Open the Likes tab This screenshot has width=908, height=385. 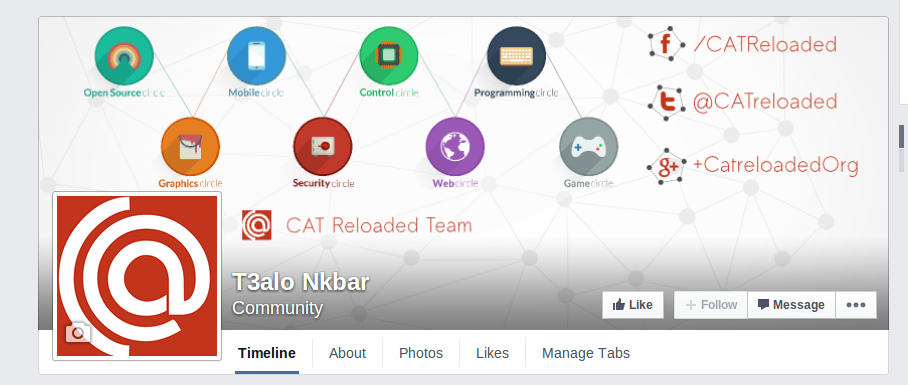tap(492, 353)
